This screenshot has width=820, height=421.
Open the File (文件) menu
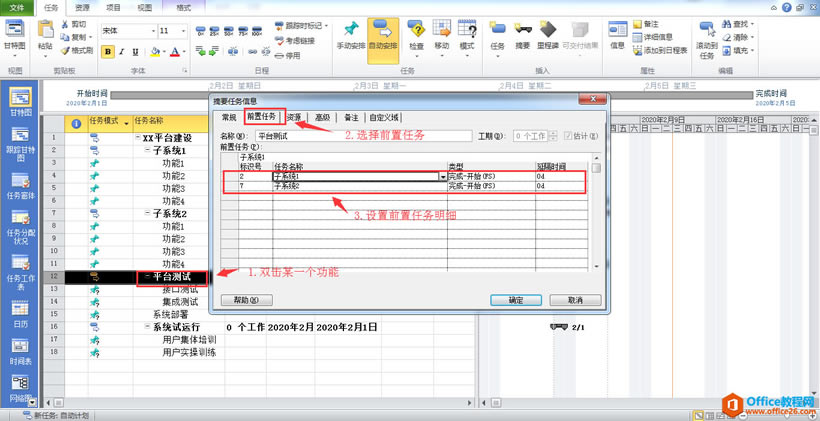[x=17, y=7]
